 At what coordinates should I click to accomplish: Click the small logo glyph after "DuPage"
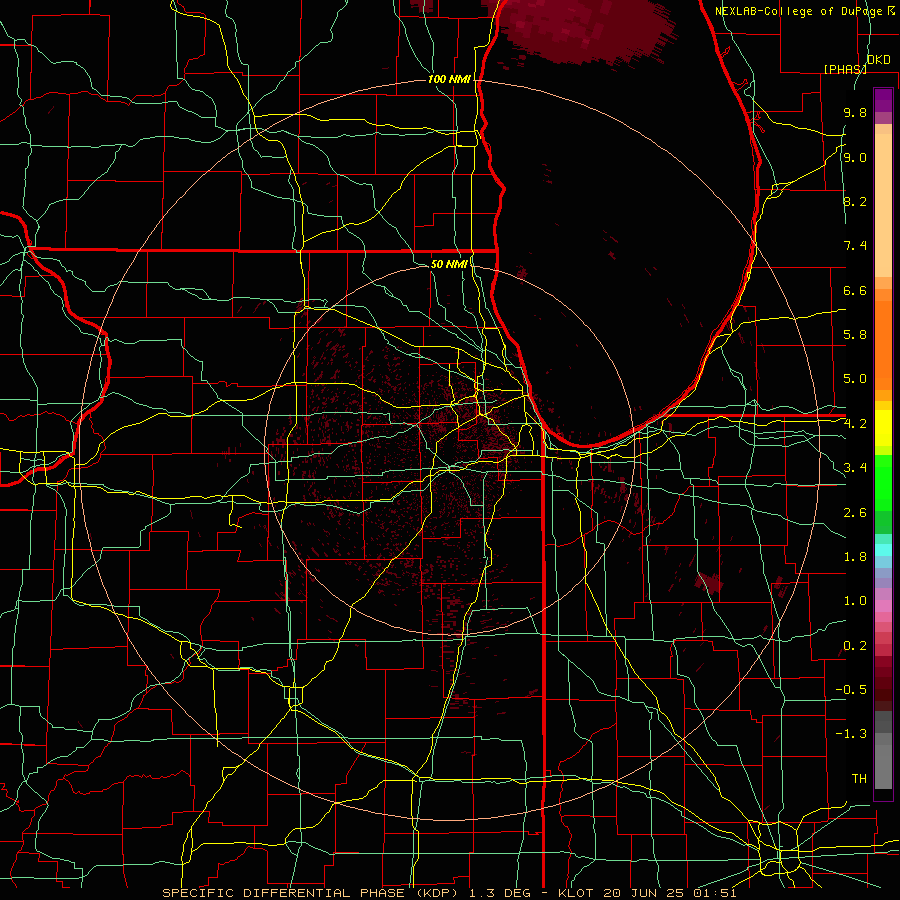pyautogui.click(x=891, y=10)
